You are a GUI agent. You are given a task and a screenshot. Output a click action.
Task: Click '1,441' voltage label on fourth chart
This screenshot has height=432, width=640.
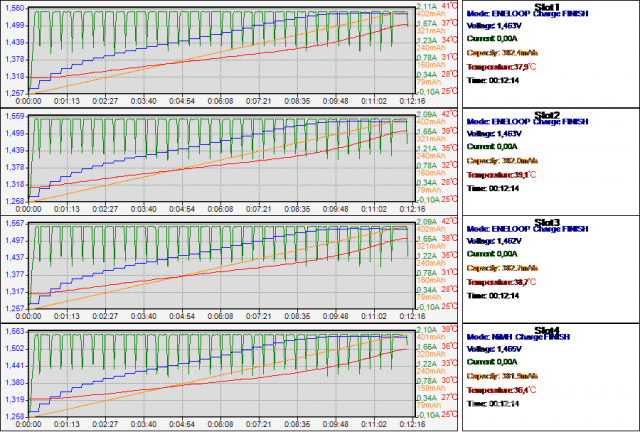[x=14, y=366]
